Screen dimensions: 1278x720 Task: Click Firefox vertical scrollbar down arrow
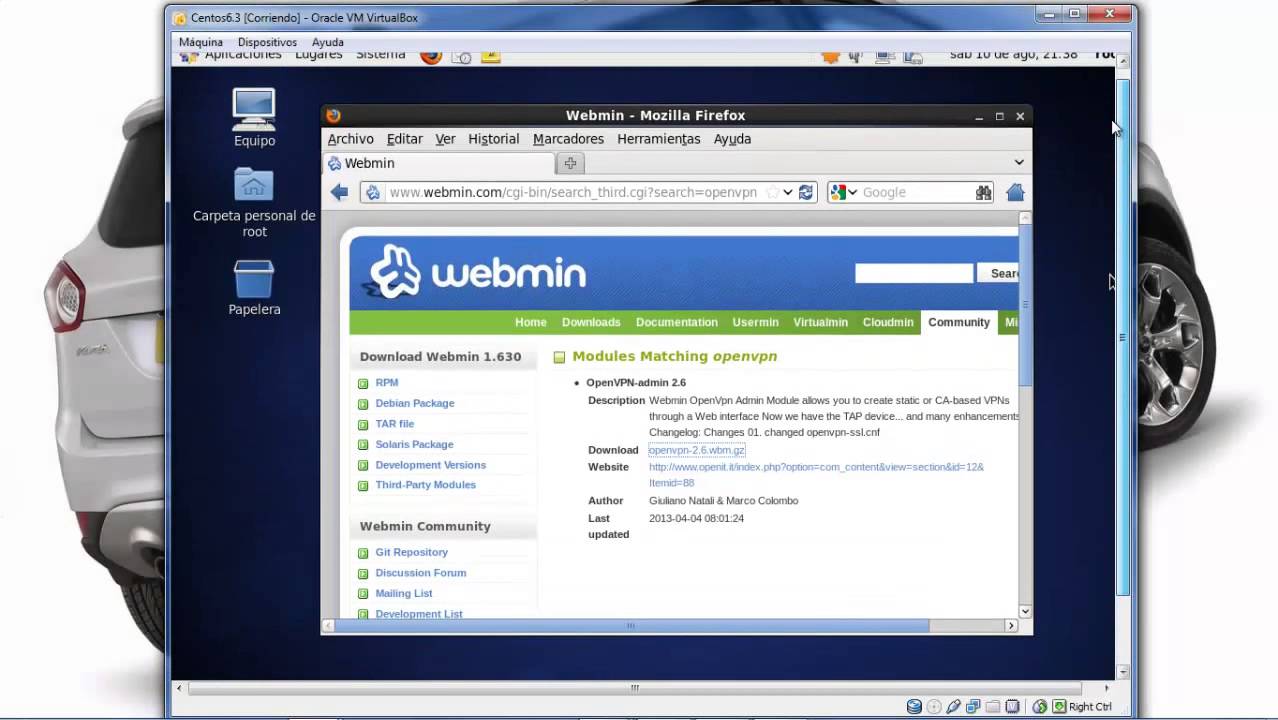[1025, 611]
